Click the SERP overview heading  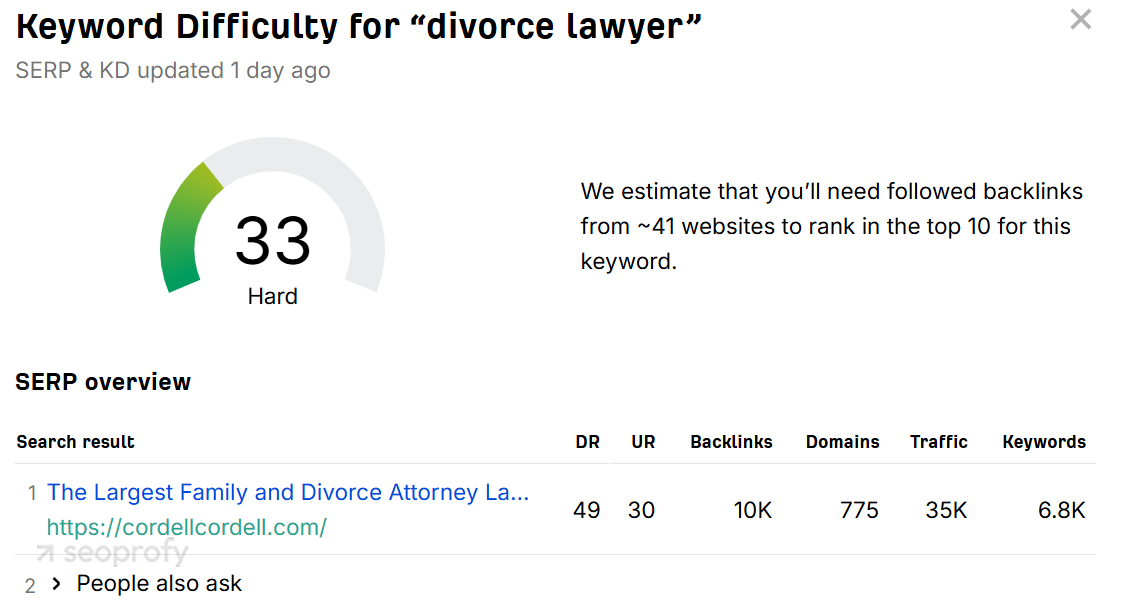[103, 382]
